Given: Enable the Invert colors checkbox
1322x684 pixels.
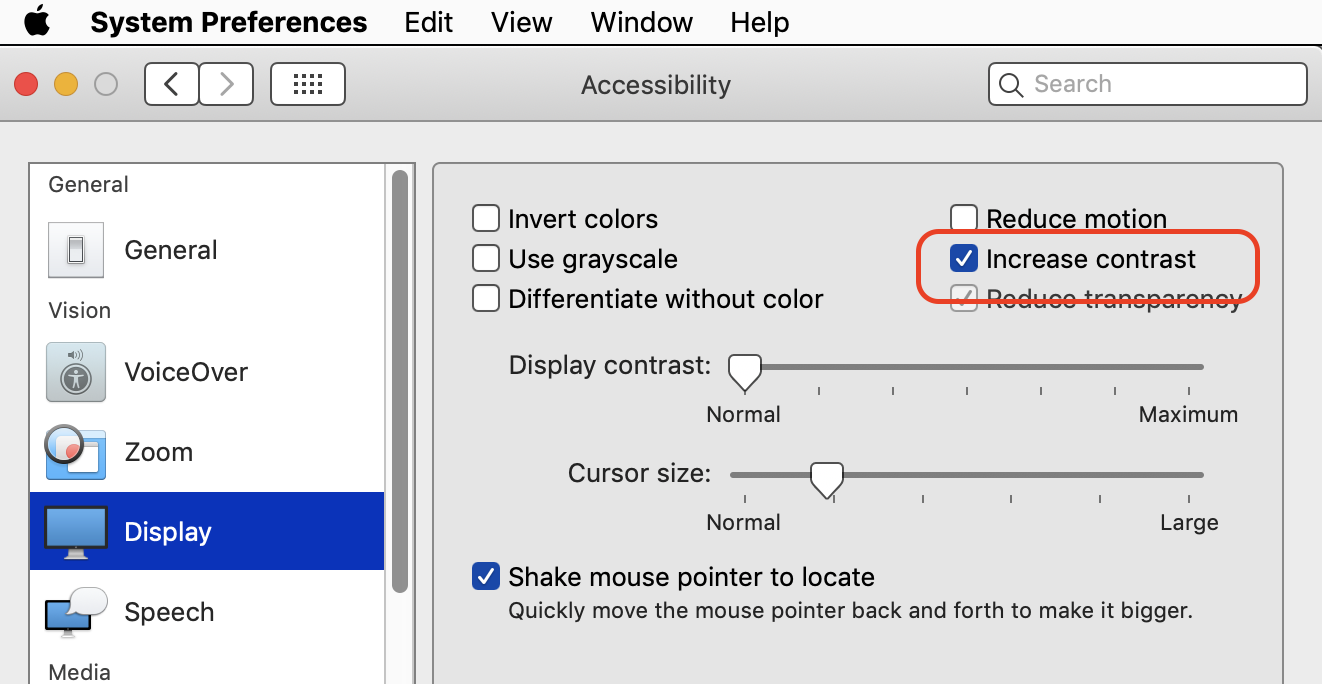Looking at the screenshot, I should [x=486, y=219].
